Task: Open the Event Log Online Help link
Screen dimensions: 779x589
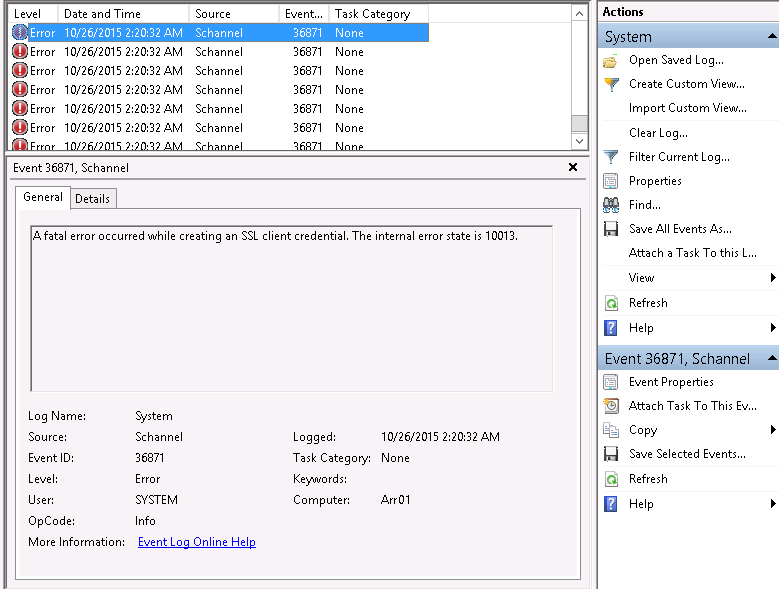Action: [x=197, y=542]
